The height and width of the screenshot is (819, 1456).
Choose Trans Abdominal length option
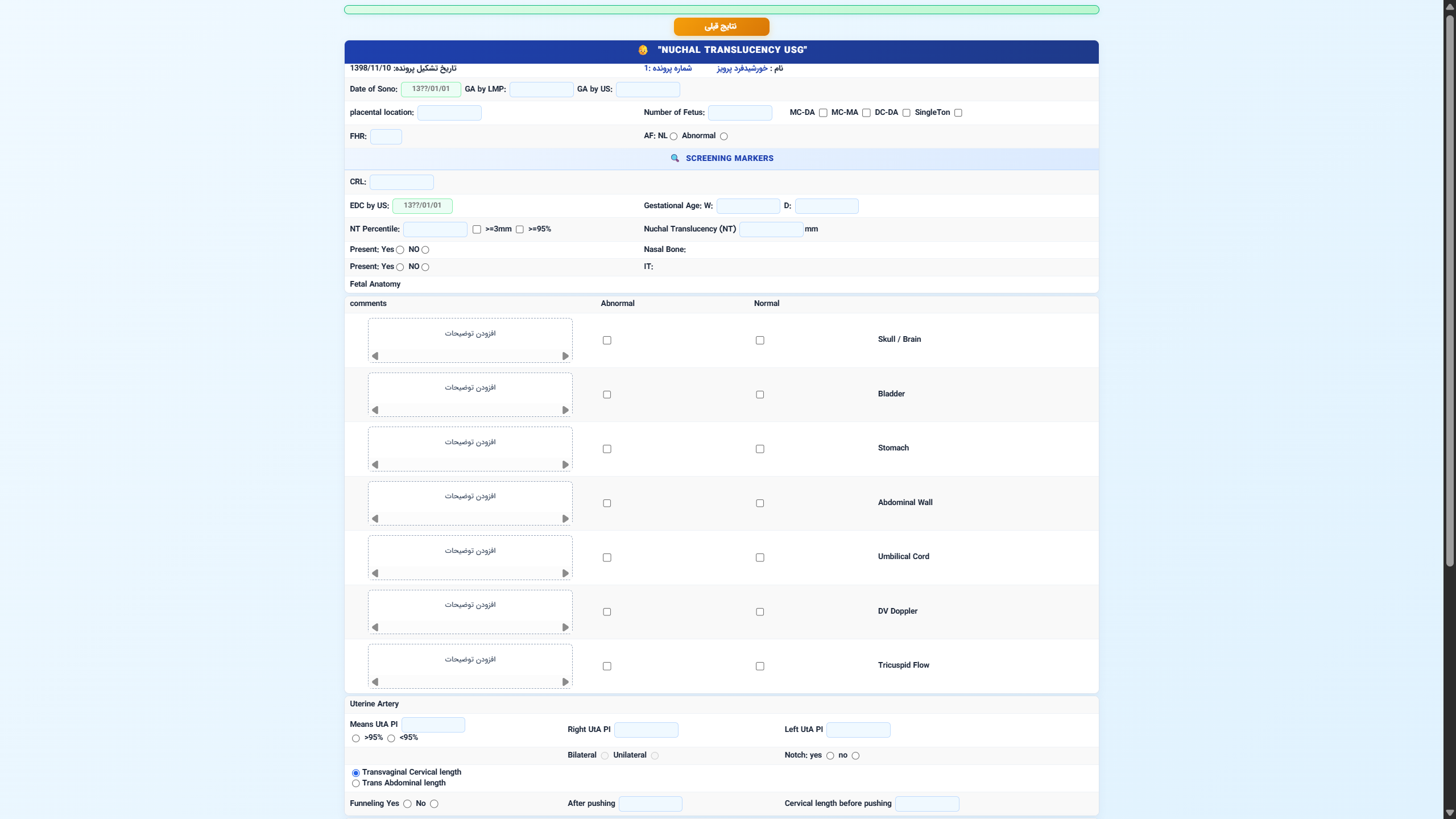tap(356, 784)
